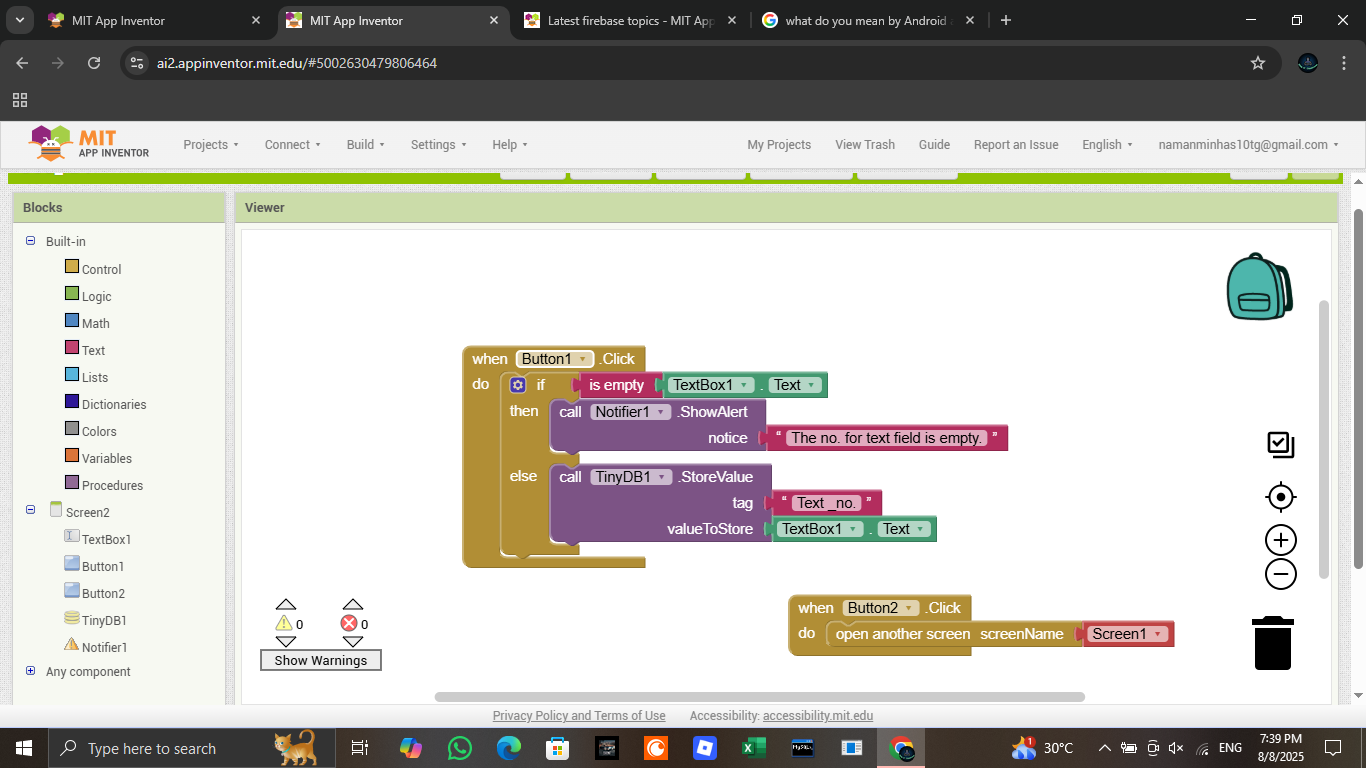
Task: Collapse the Built-in blocks tree
Action: [31, 241]
